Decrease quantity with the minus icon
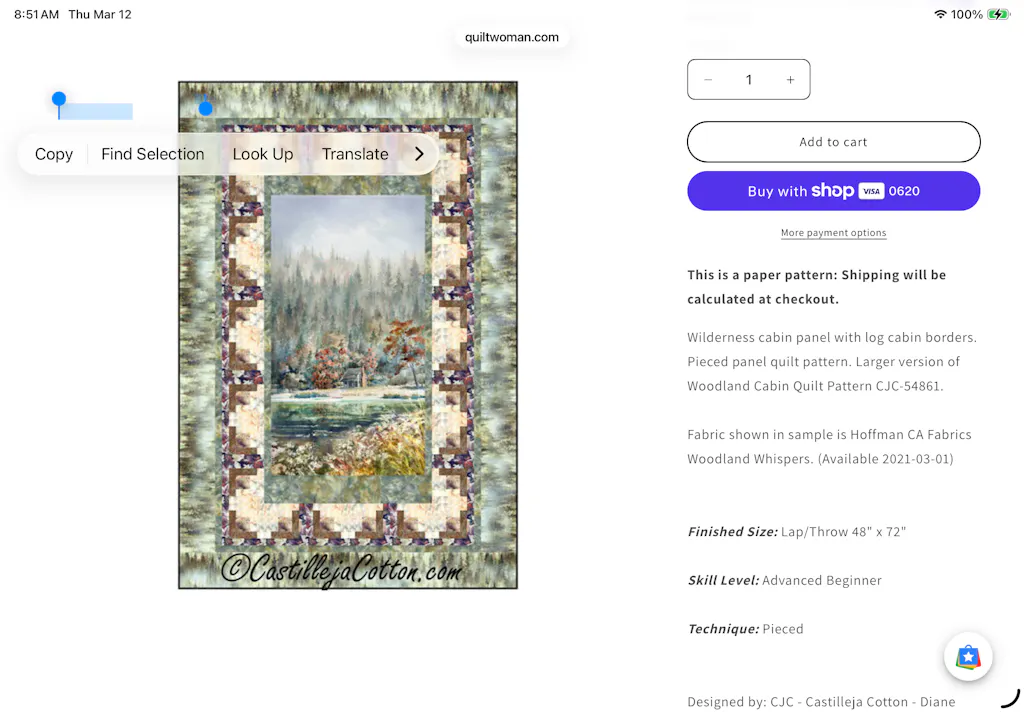This screenshot has width=1024, height=712. [x=708, y=80]
